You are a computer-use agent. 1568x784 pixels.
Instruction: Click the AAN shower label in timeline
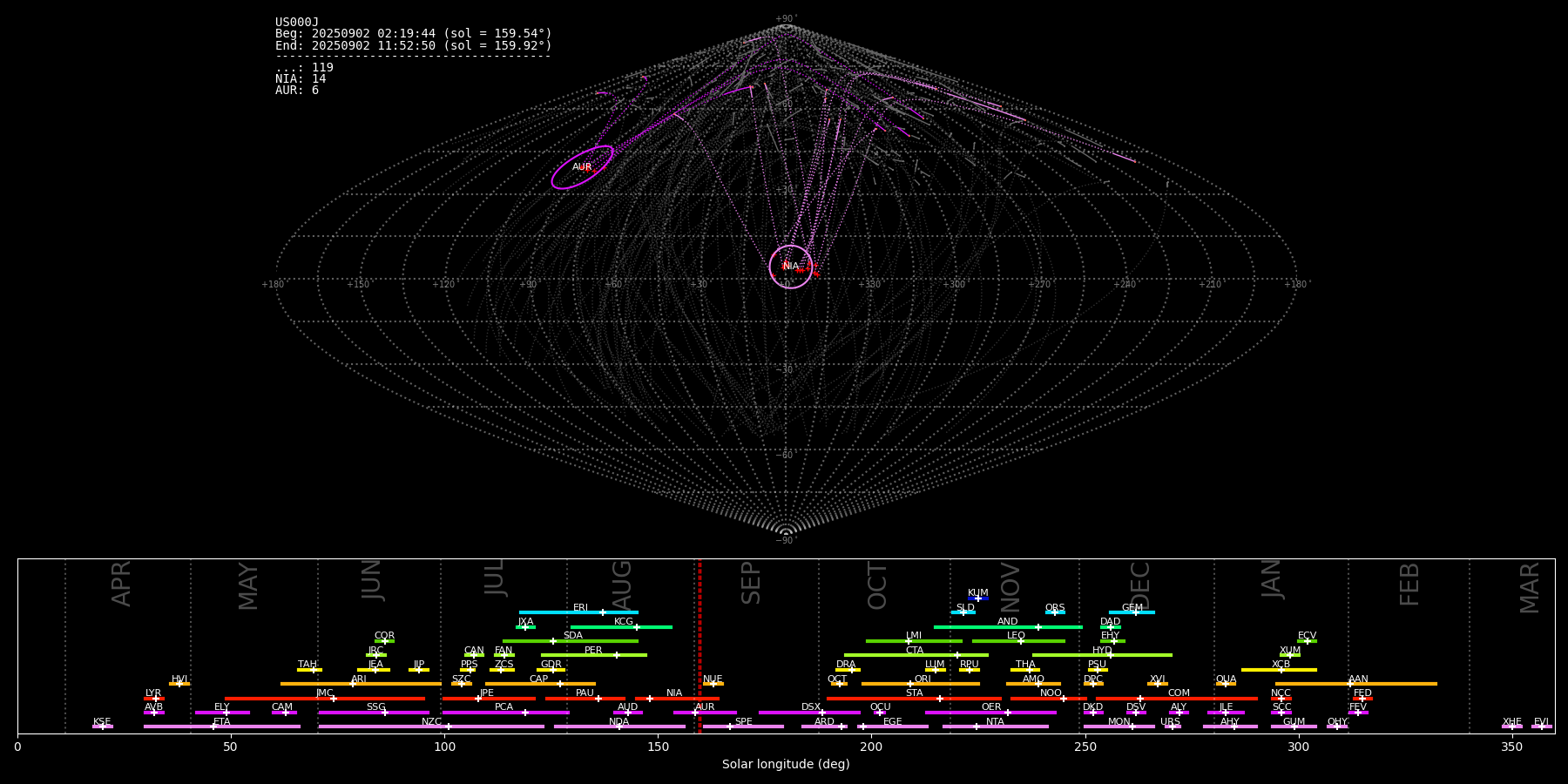tap(1358, 679)
